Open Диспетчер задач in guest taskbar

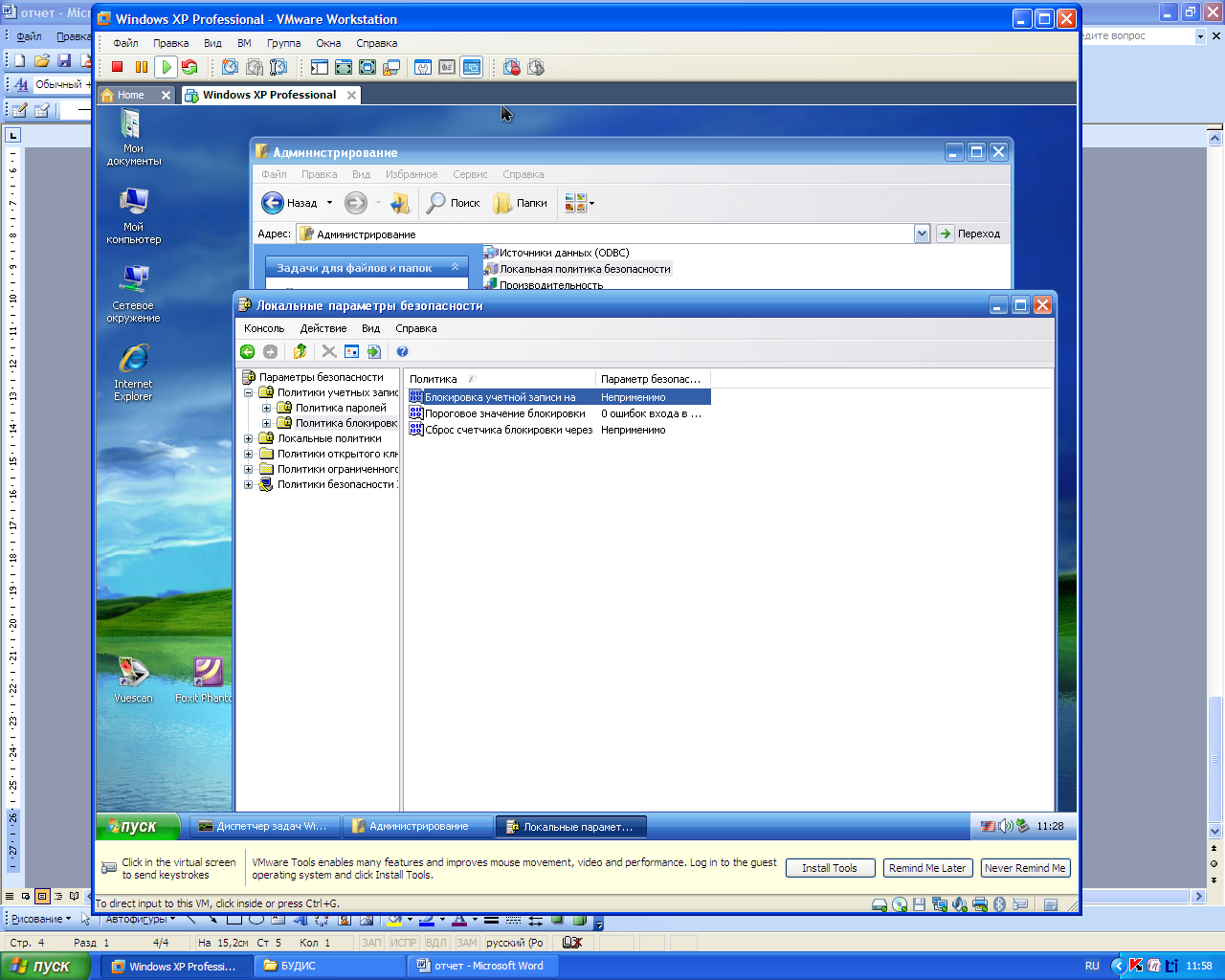coord(263,826)
